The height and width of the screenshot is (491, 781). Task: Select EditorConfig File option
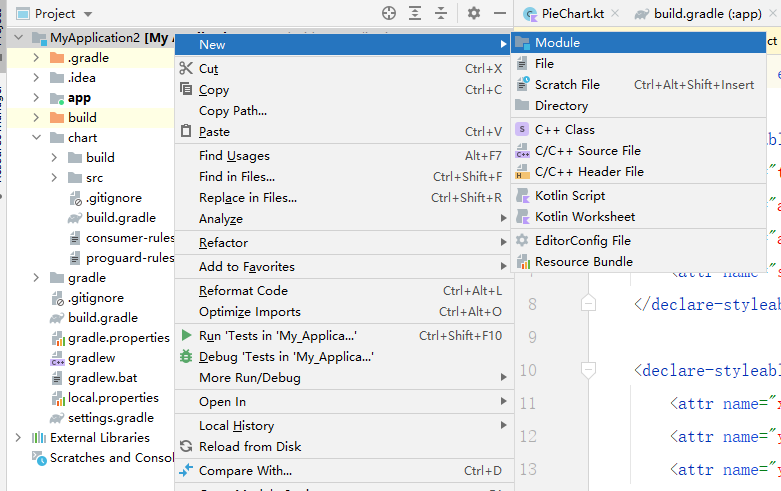point(639,241)
